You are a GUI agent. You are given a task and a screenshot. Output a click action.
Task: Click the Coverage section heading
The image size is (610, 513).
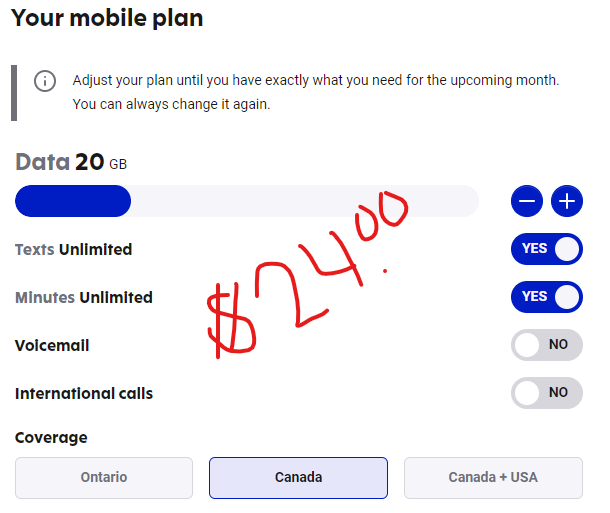click(51, 438)
